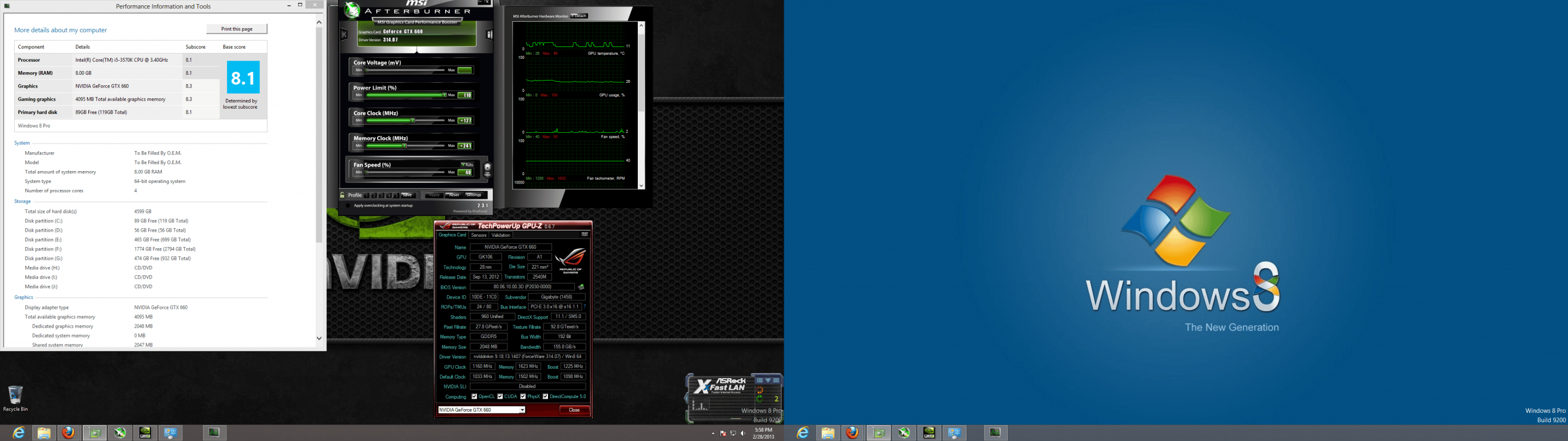The image size is (1568, 441).
Task: Open Firefox on the right monitor taskbar
Action: point(852,432)
